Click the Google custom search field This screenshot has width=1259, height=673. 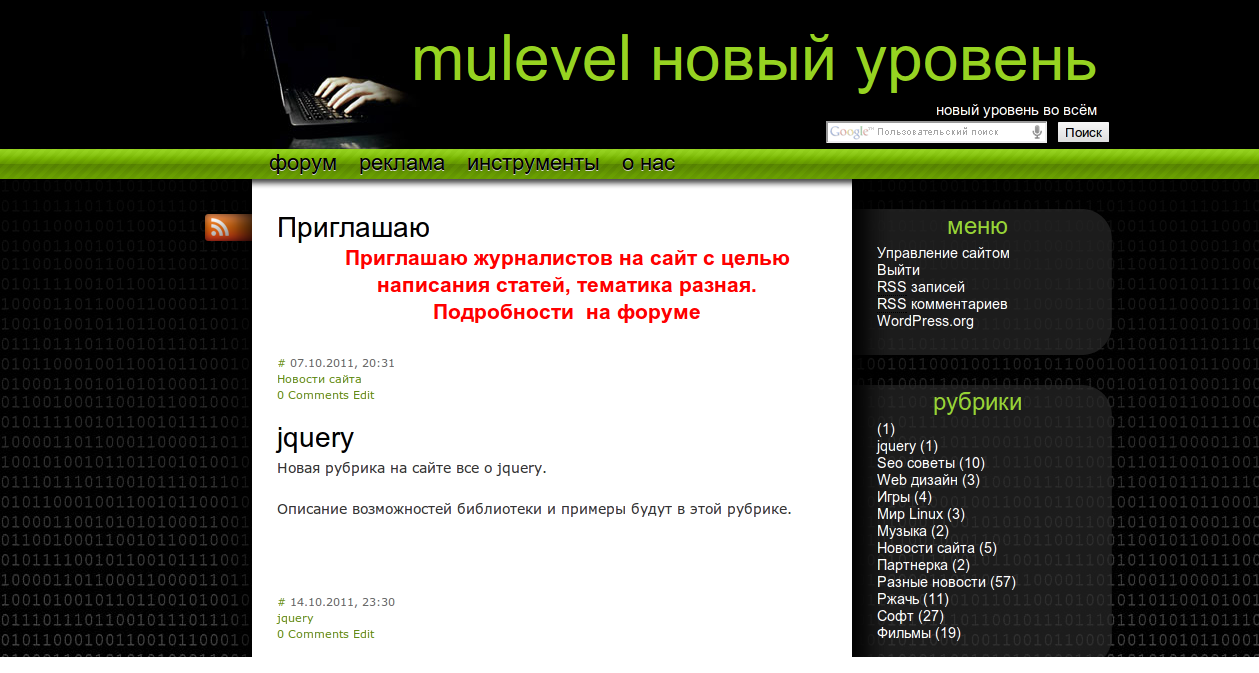point(936,132)
